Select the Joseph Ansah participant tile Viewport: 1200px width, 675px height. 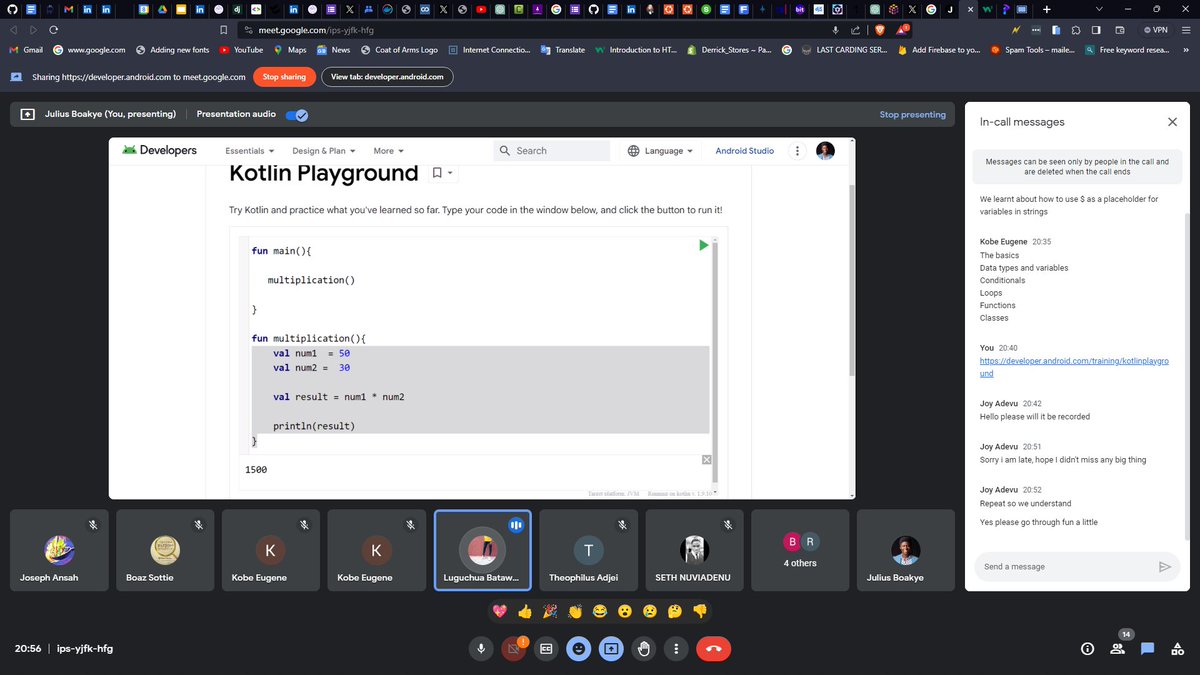point(60,550)
